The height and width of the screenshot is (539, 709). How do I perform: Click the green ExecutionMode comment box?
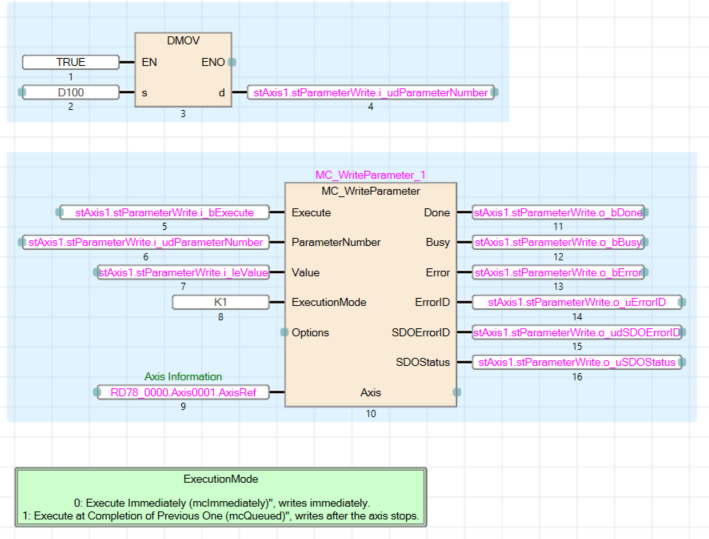(221, 497)
